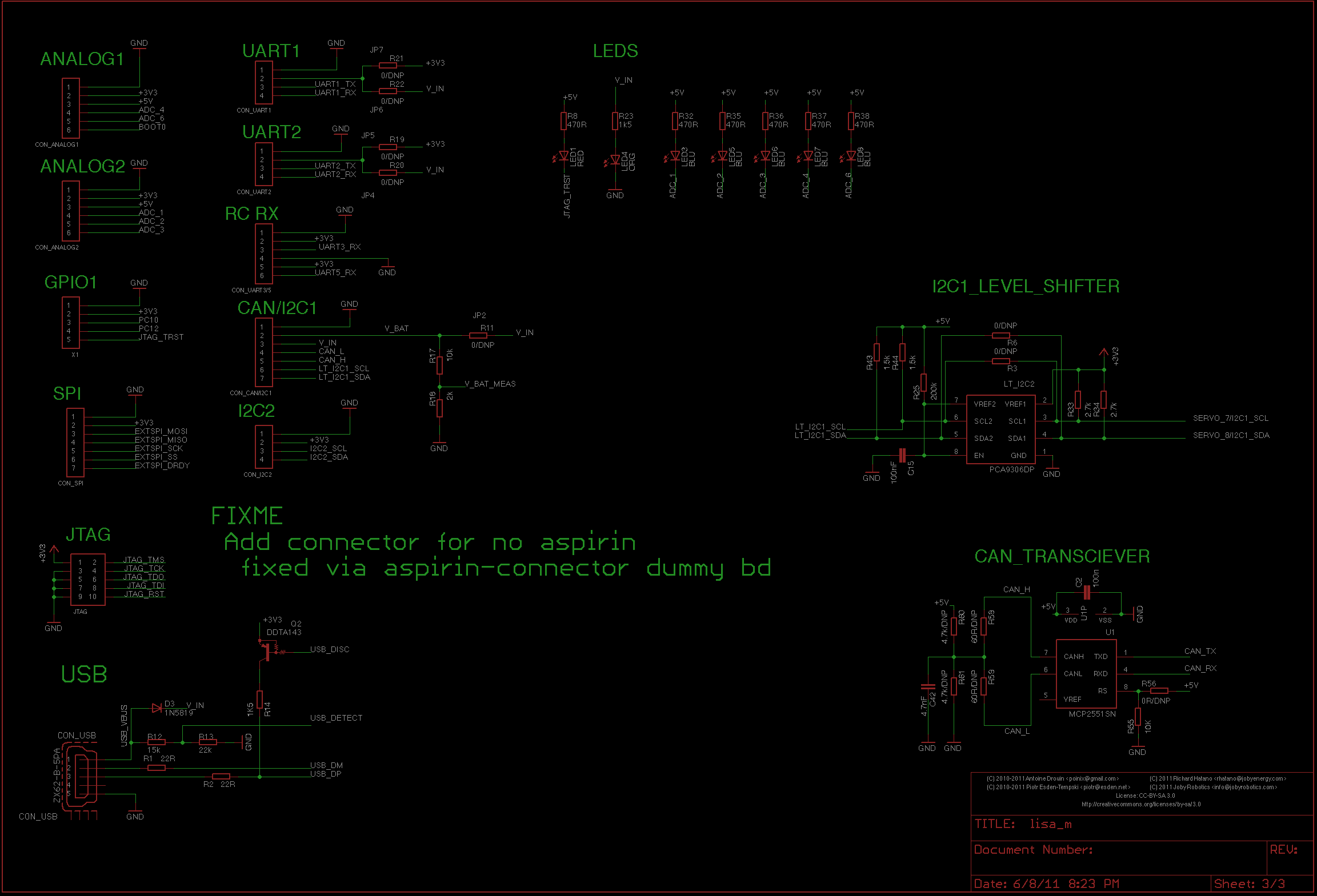Click the SERVO_7/I2C1_SCL net label
Screen dimensions: 1317x896
tap(1231, 418)
